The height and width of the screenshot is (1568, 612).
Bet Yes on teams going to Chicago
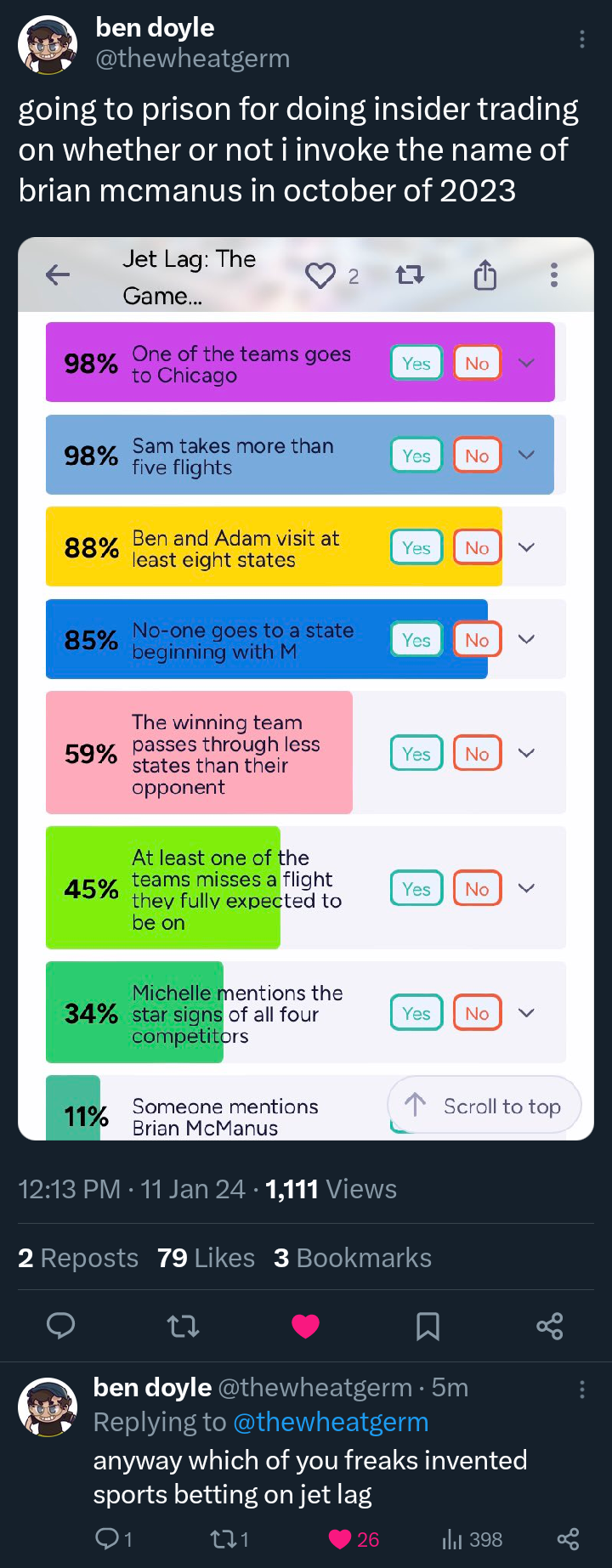(x=416, y=363)
